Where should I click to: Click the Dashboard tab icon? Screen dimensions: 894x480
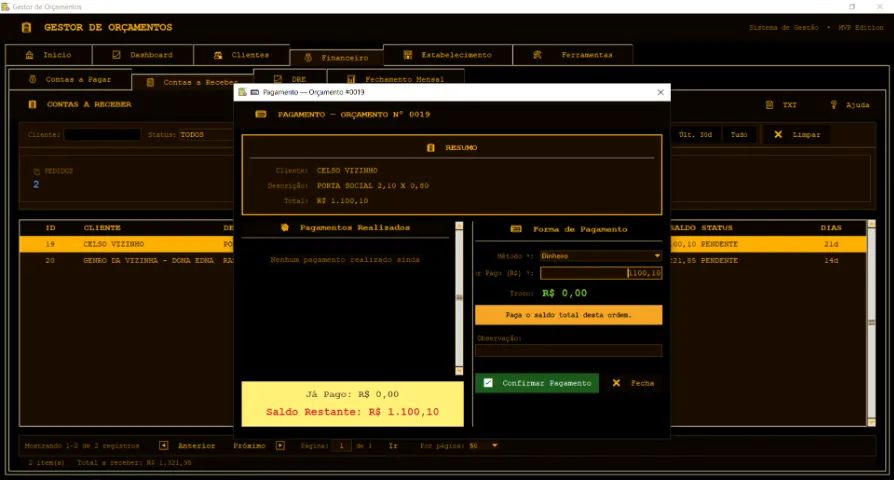pos(116,55)
